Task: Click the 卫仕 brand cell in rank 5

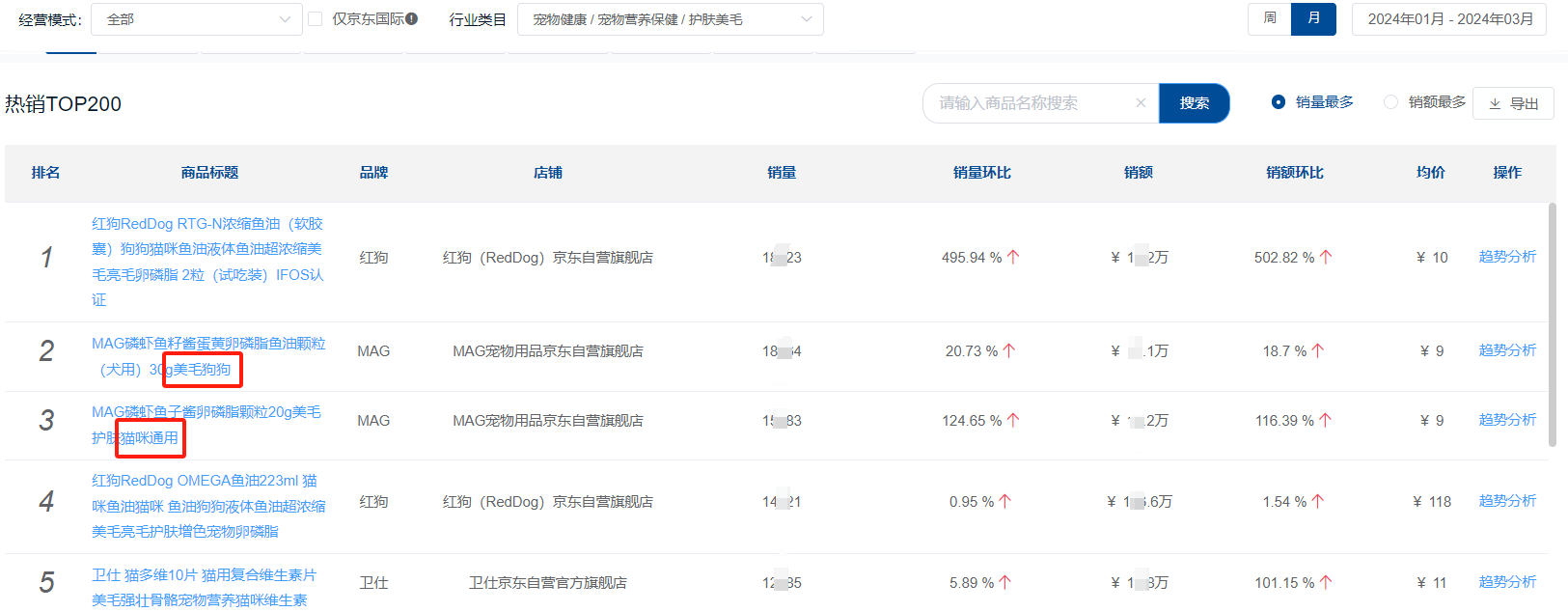Action: [x=373, y=583]
